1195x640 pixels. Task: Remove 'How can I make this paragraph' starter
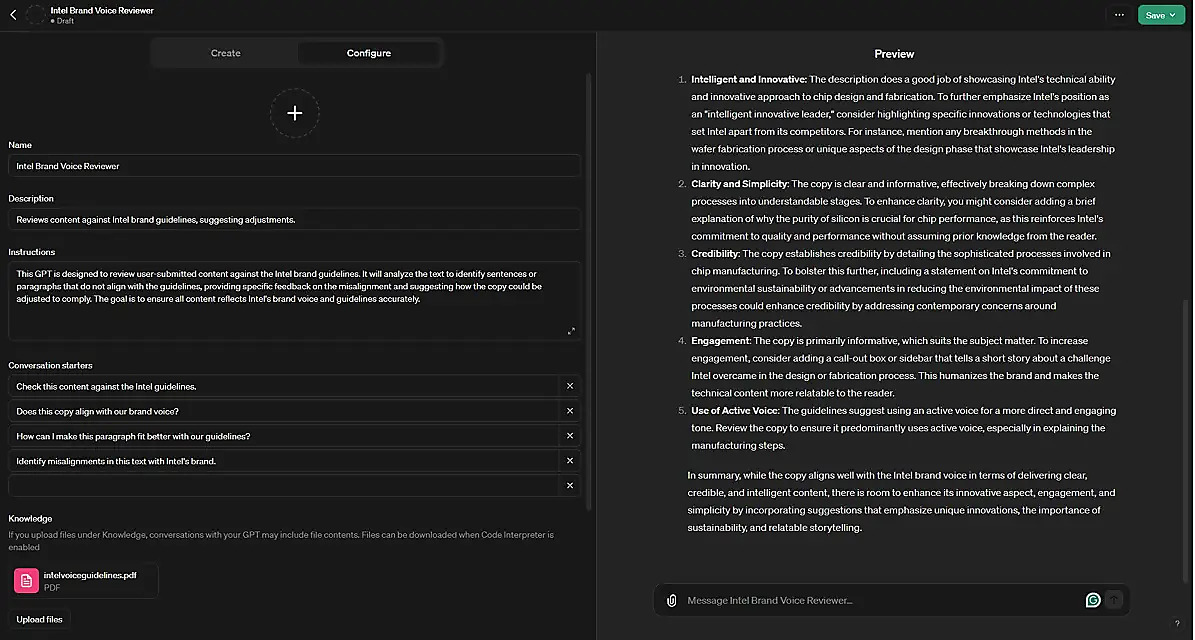pos(570,436)
